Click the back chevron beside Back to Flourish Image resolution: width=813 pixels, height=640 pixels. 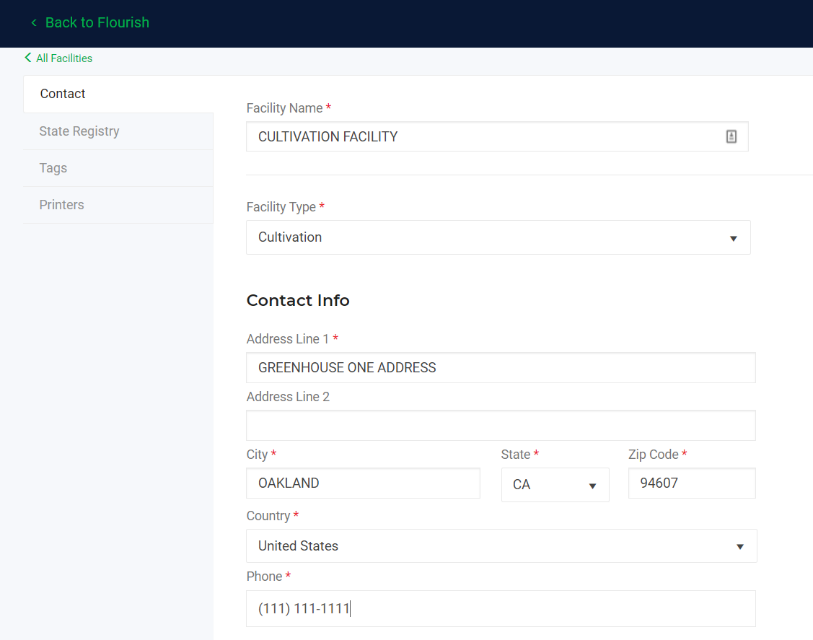(x=34, y=23)
